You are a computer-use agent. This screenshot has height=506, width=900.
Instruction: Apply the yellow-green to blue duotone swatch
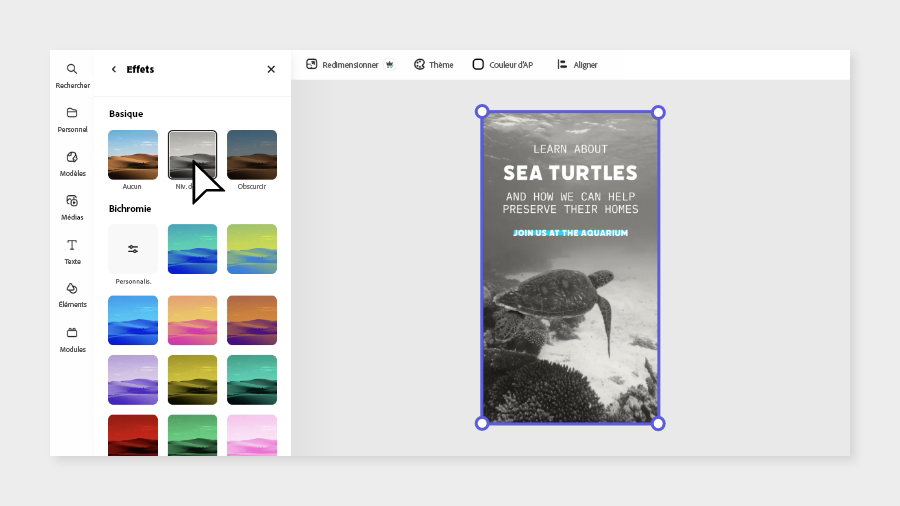252,249
